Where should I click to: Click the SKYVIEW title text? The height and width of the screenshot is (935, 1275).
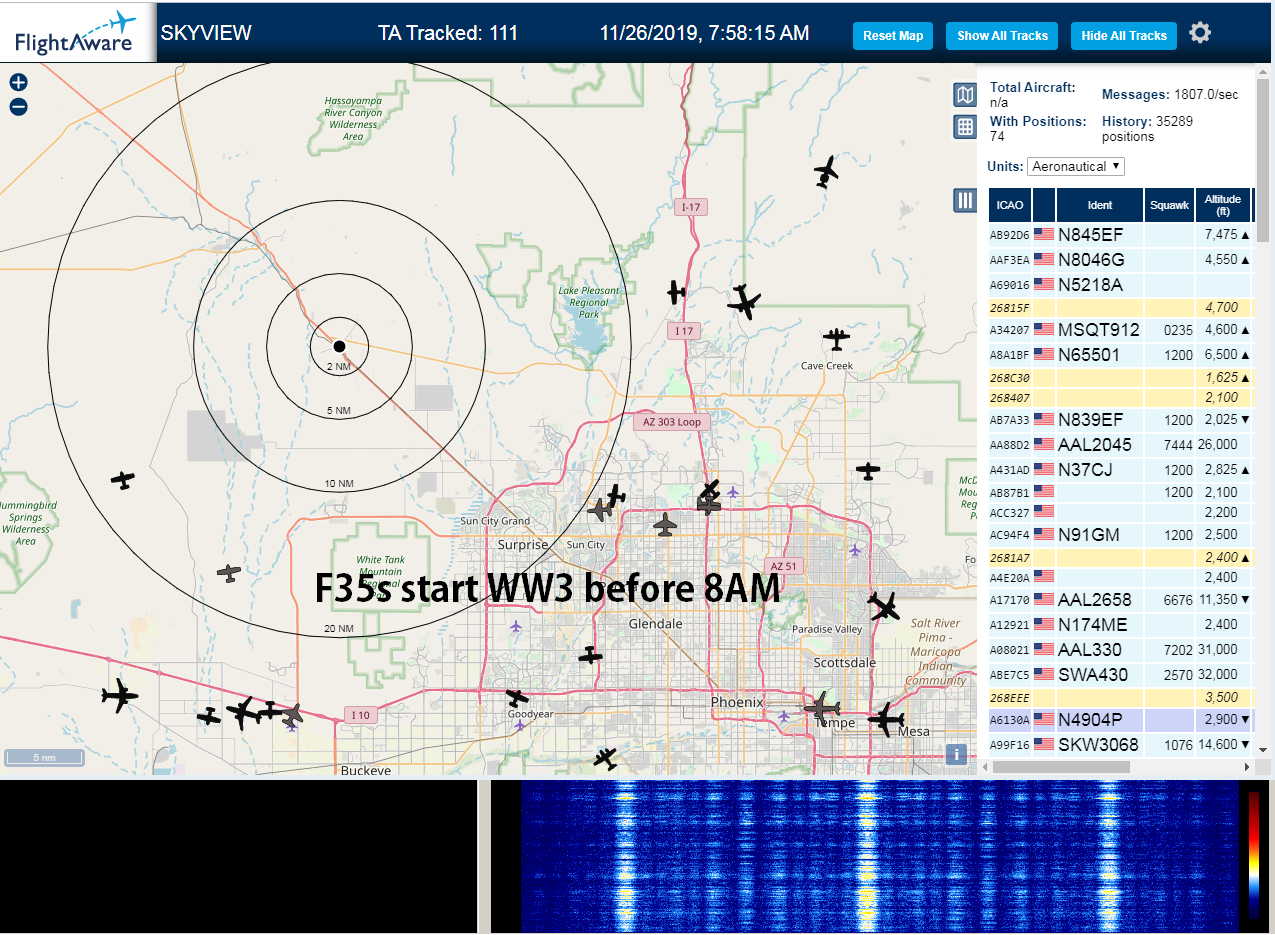tap(206, 32)
